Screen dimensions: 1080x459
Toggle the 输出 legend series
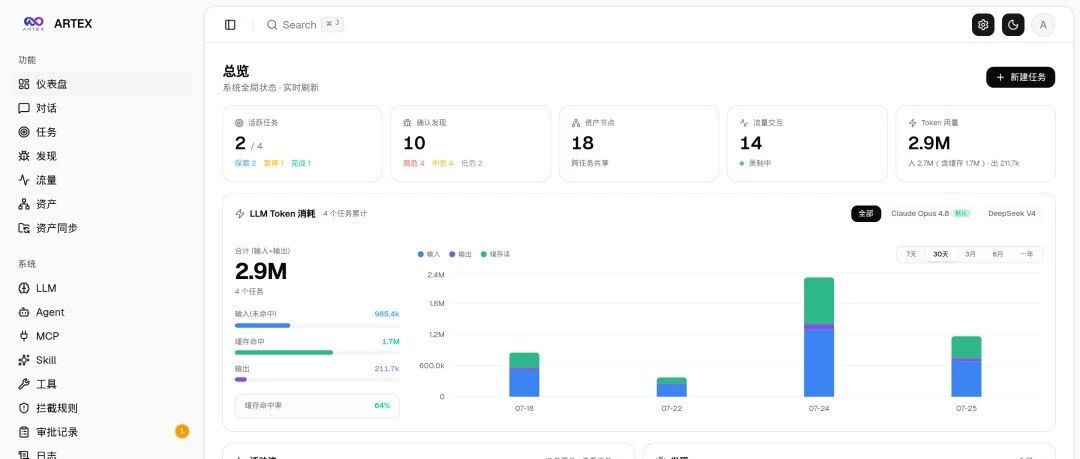click(x=461, y=254)
